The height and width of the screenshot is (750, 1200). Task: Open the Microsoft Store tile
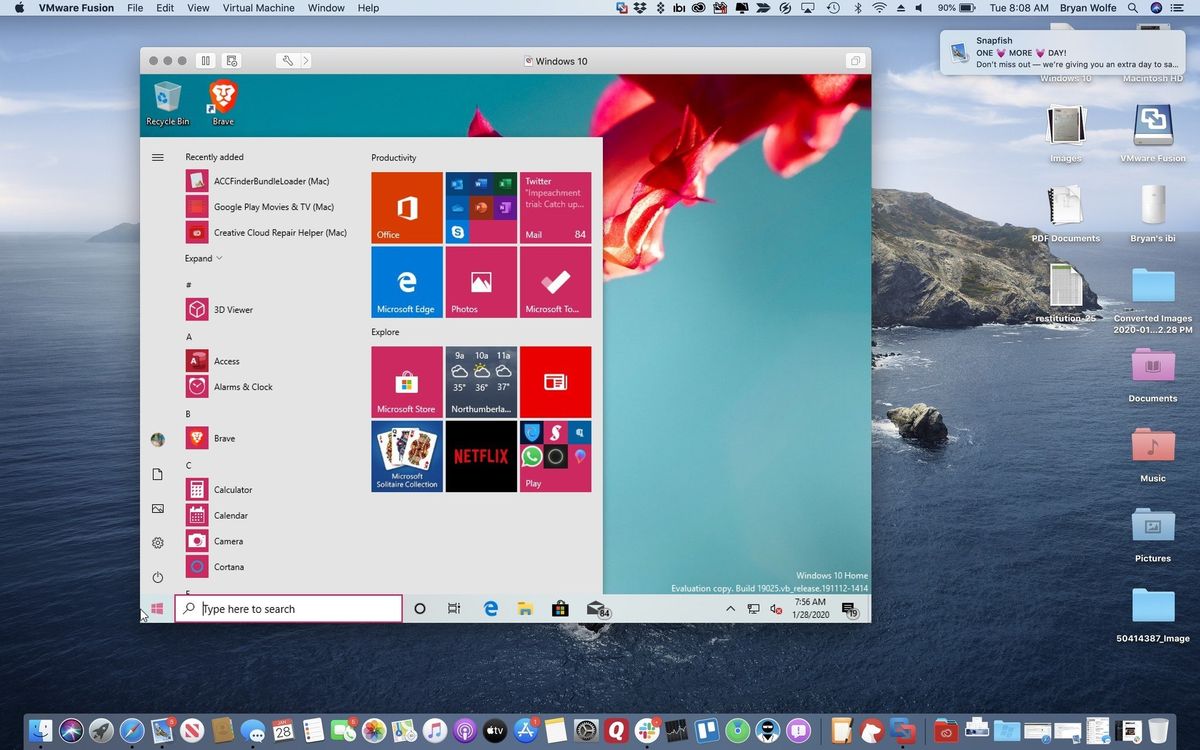pyautogui.click(x=406, y=381)
